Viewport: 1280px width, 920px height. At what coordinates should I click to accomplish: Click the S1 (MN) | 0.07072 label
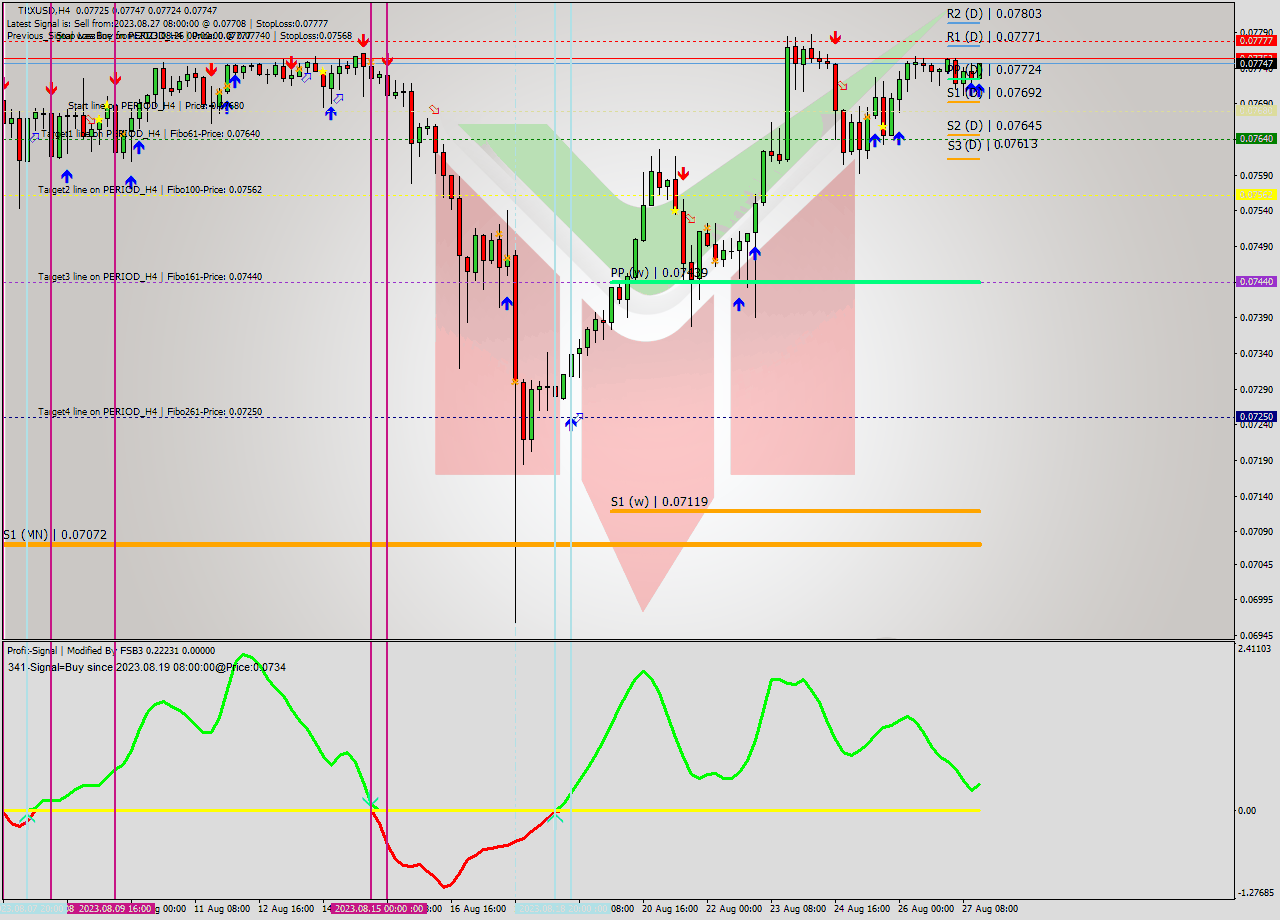(54, 535)
